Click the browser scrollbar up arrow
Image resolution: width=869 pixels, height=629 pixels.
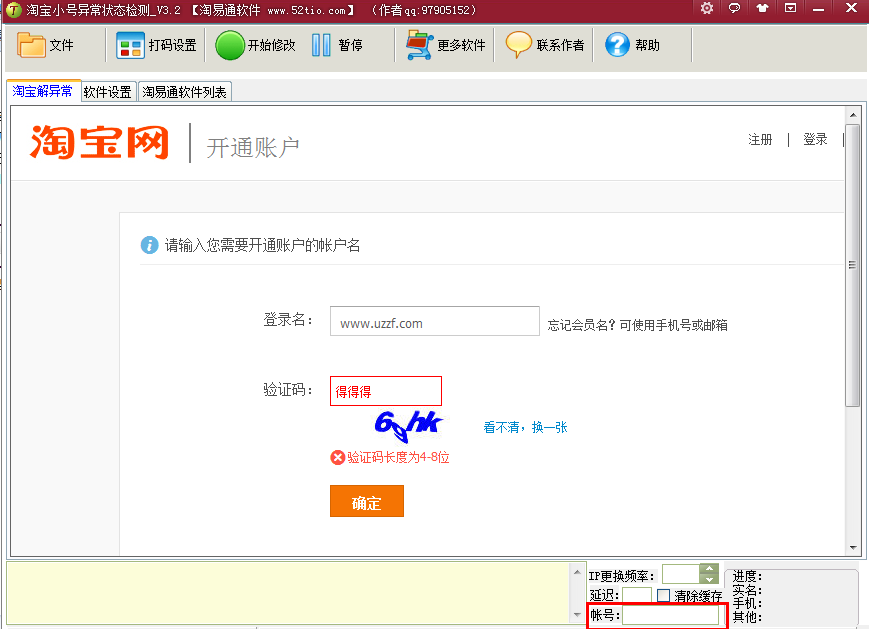853,115
